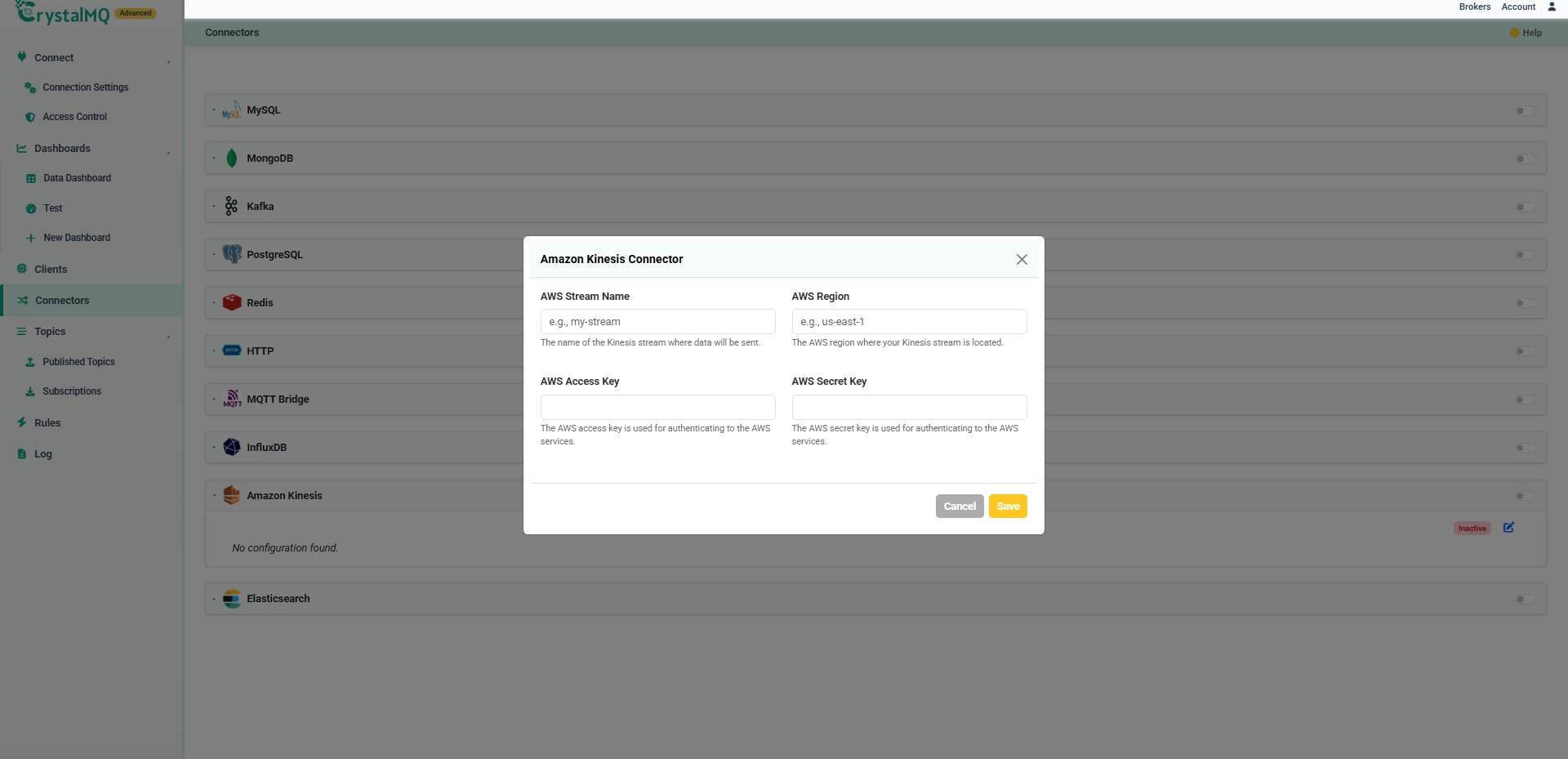1568x759 pixels.
Task: Toggle the MongoDB connector switch
Action: pyautogui.click(x=1525, y=158)
